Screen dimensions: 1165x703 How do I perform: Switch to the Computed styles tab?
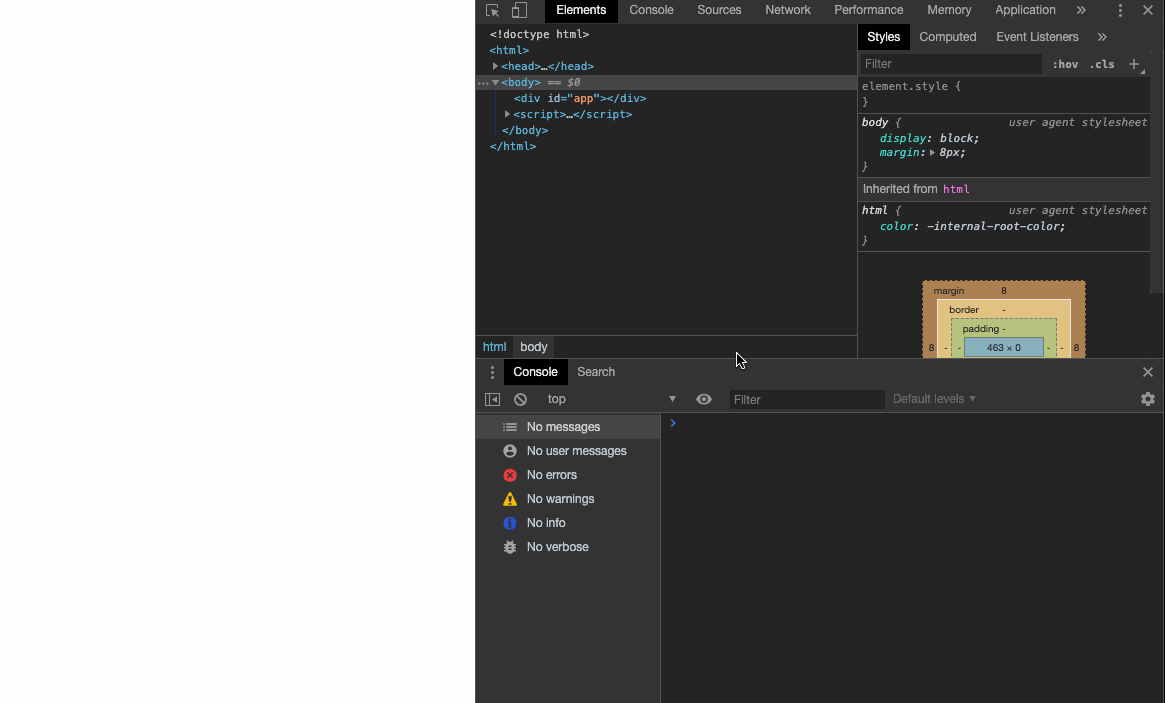pos(947,37)
